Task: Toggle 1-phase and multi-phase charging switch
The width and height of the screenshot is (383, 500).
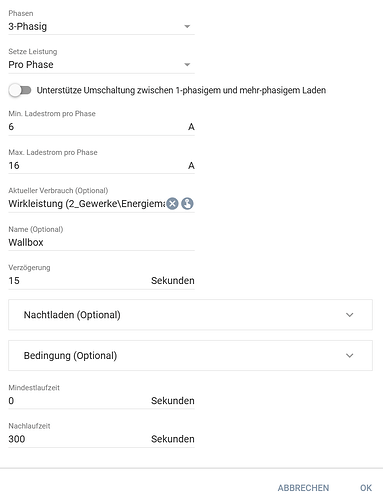Action: coord(20,90)
